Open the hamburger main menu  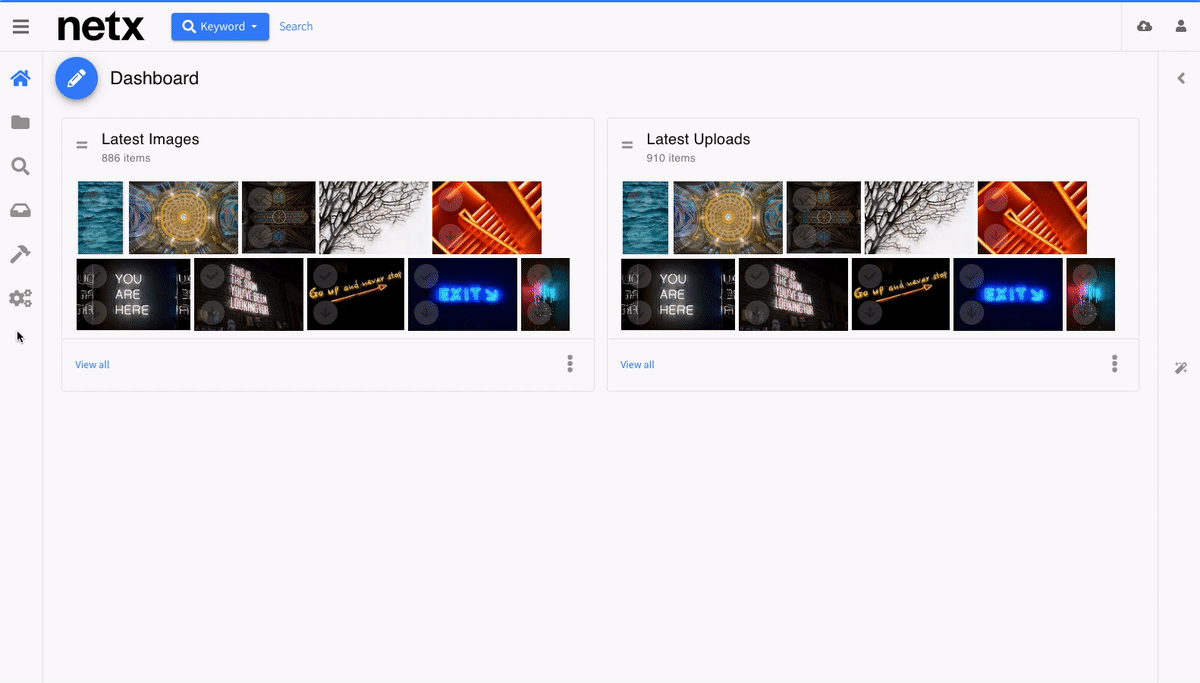pyautogui.click(x=20, y=27)
